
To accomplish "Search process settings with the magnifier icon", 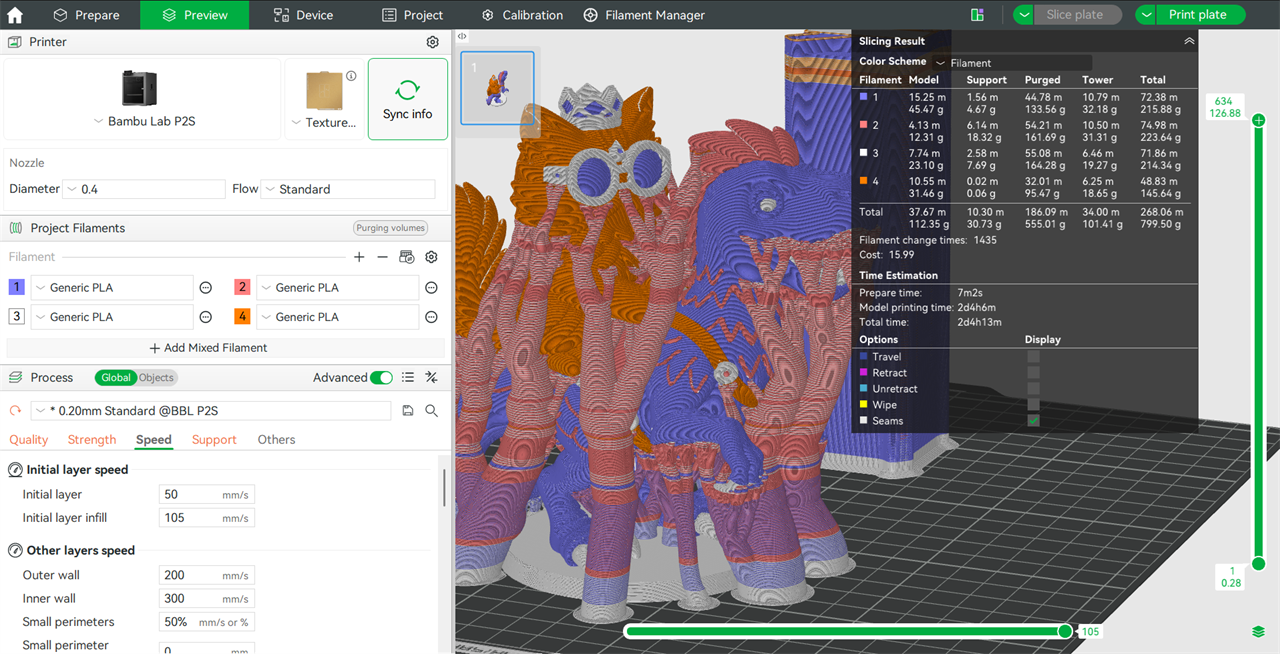I will [x=432, y=411].
